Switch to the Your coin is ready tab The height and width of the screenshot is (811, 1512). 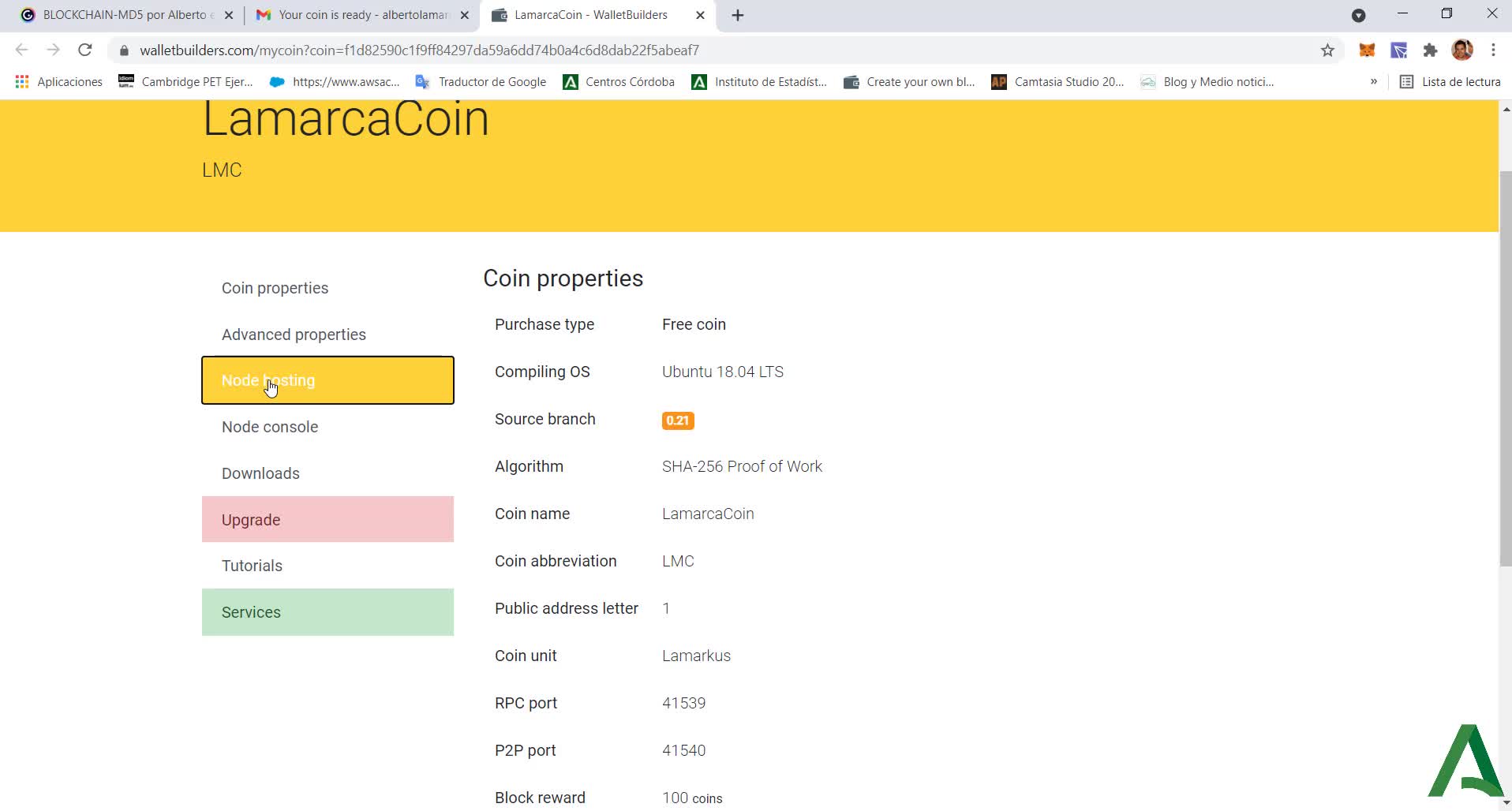point(355,14)
